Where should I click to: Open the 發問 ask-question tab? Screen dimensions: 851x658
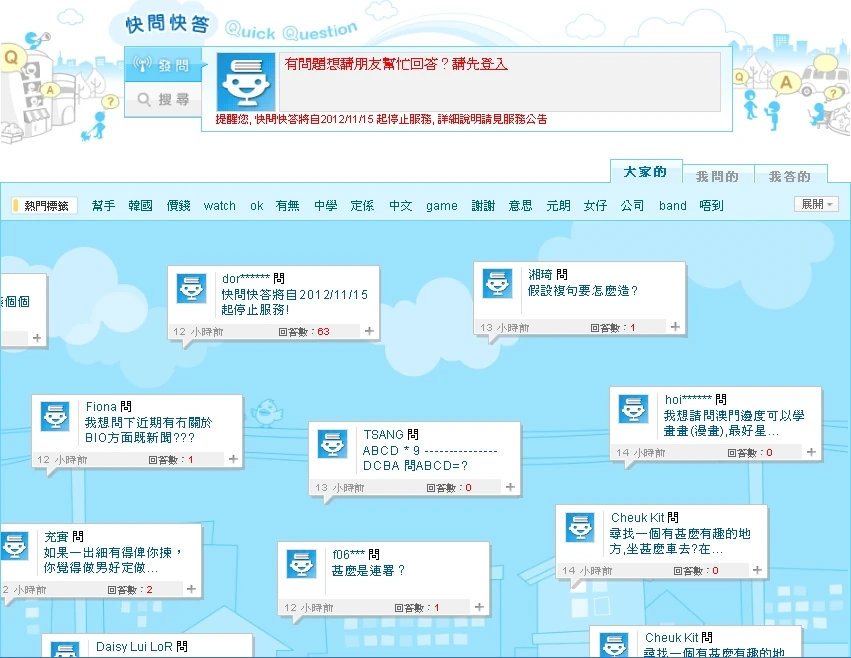coord(163,65)
